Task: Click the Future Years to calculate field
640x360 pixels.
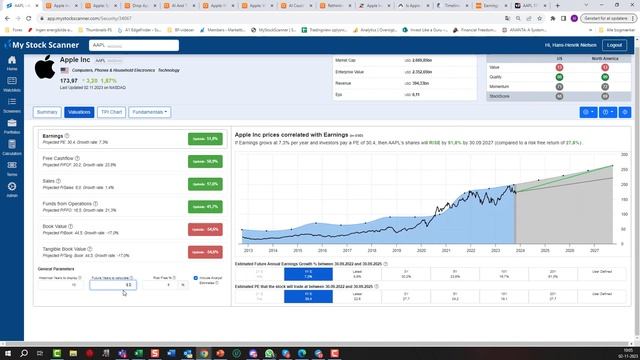Action: pos(113,285)
